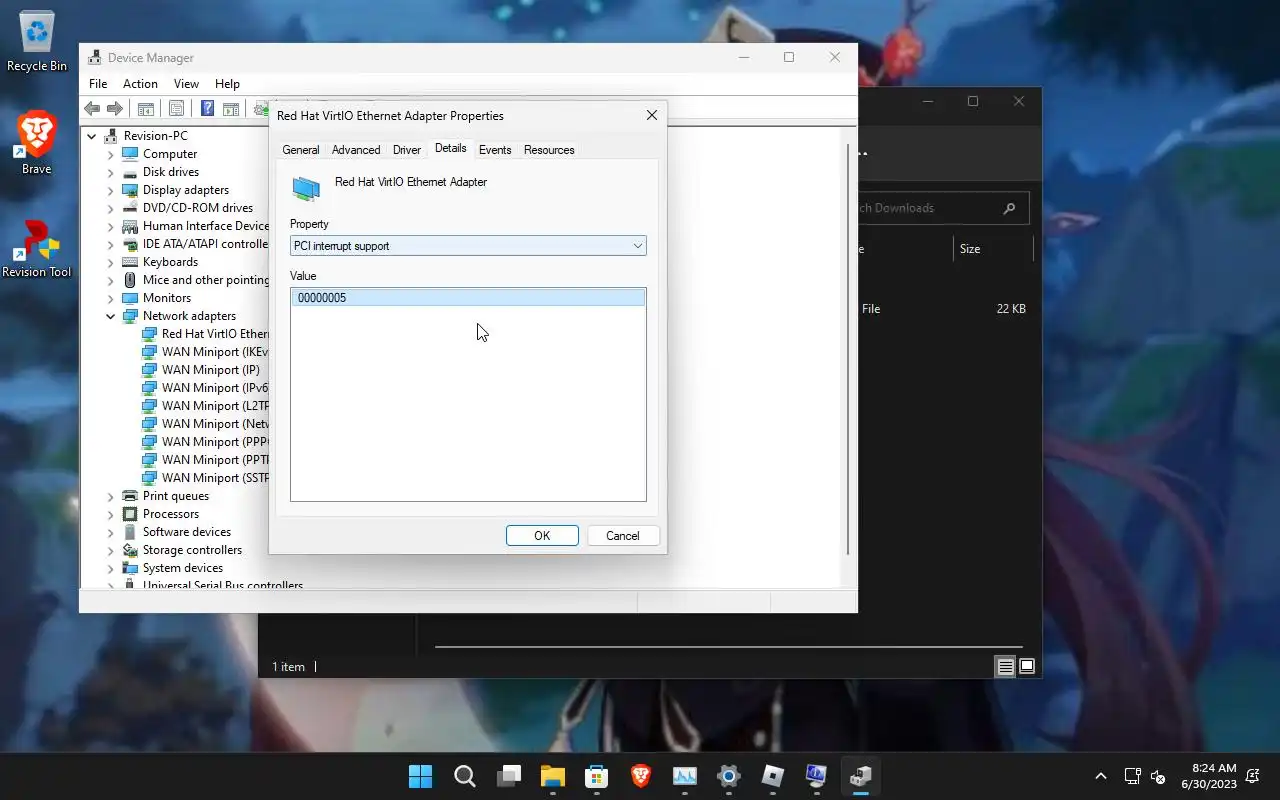Expand the Keyboards node
1280x800 pixels.
pyautogui.click(x=111, y=262)
